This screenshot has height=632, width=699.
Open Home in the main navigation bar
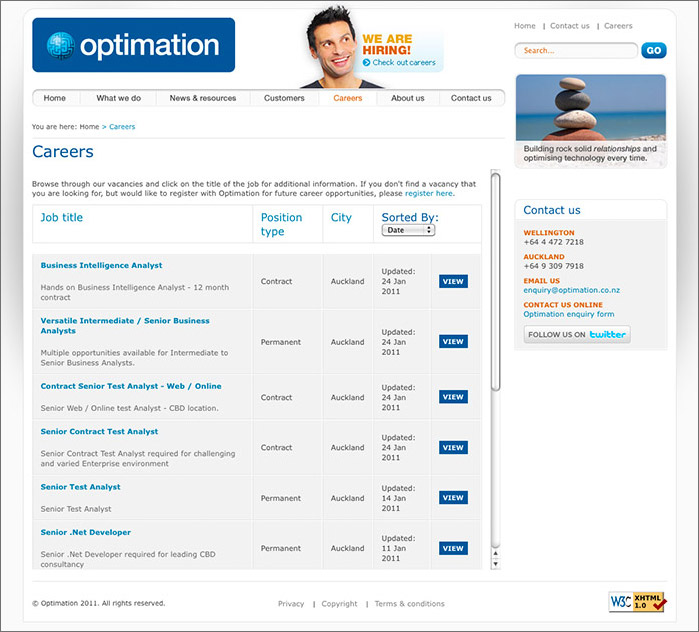pos(55,98)
